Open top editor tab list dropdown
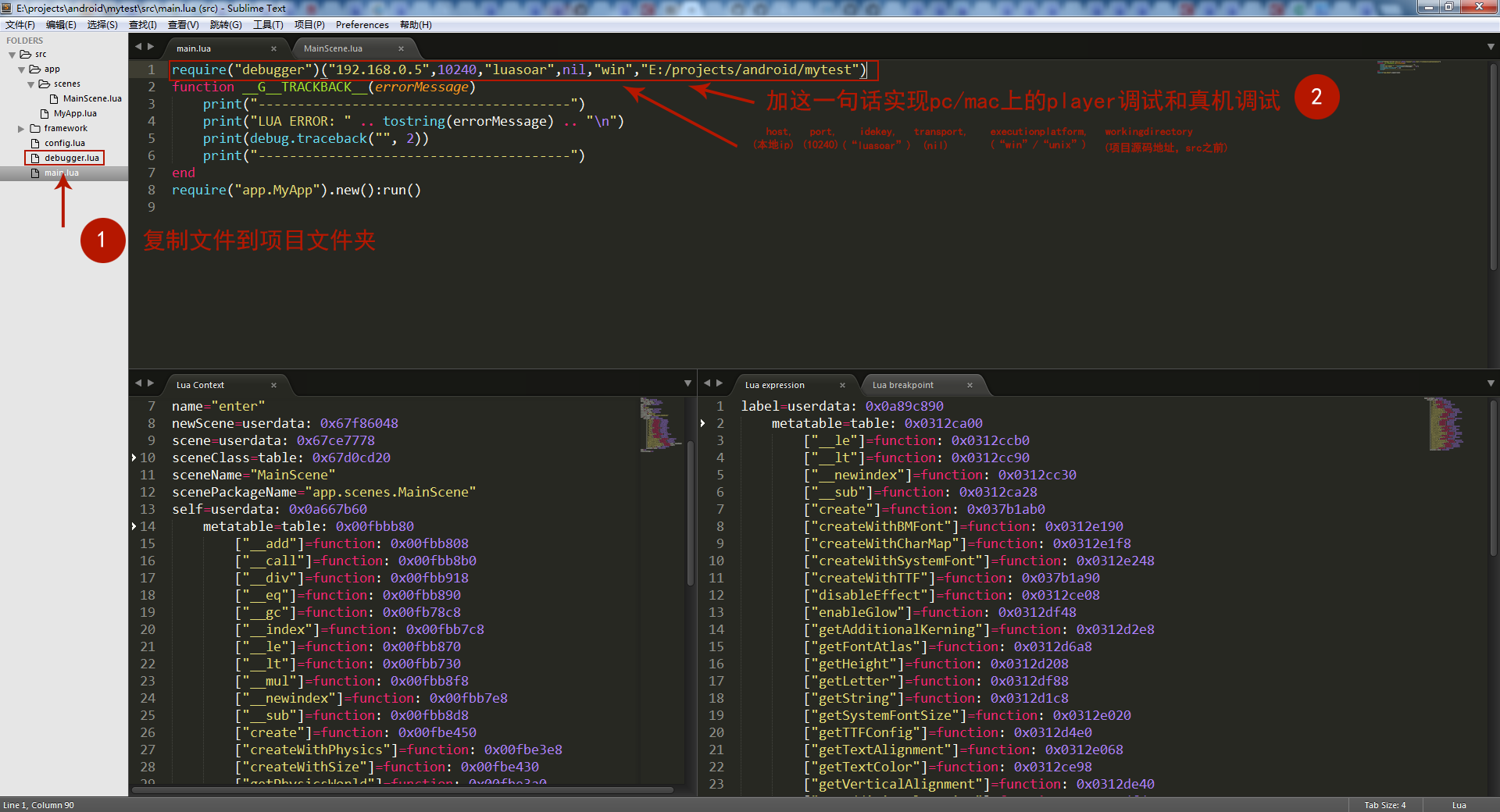This screenshot has height=812, width=1500. pyautogui.click(x=1491, y=48)
